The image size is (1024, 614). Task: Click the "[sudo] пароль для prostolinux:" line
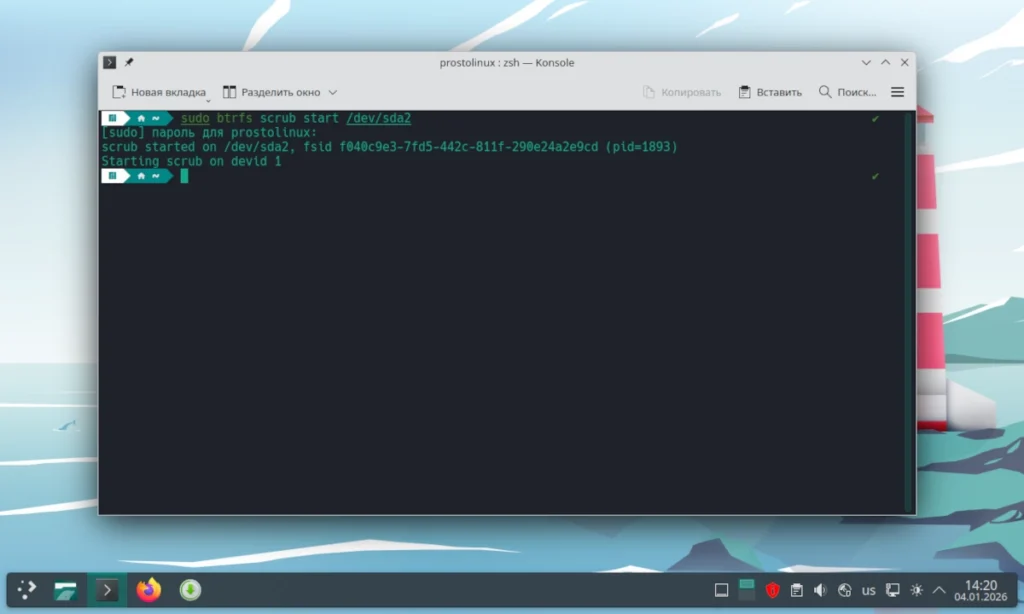(x=209, y=133)
